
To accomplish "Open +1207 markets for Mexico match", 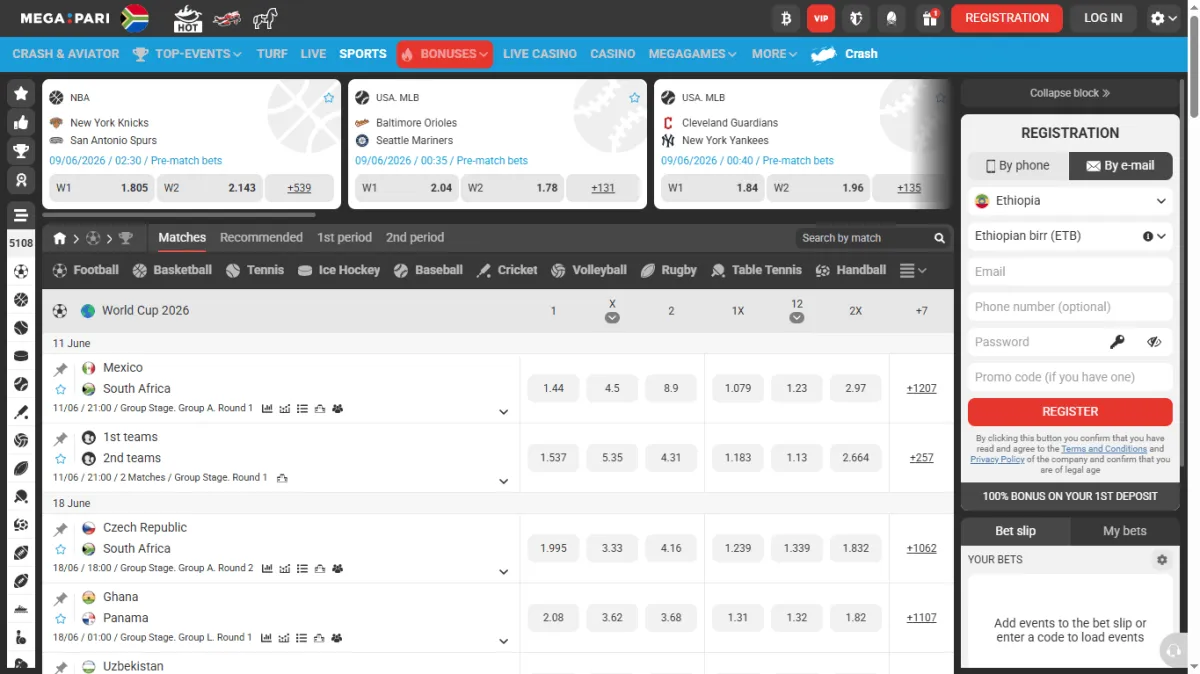I will click(921, 388).
